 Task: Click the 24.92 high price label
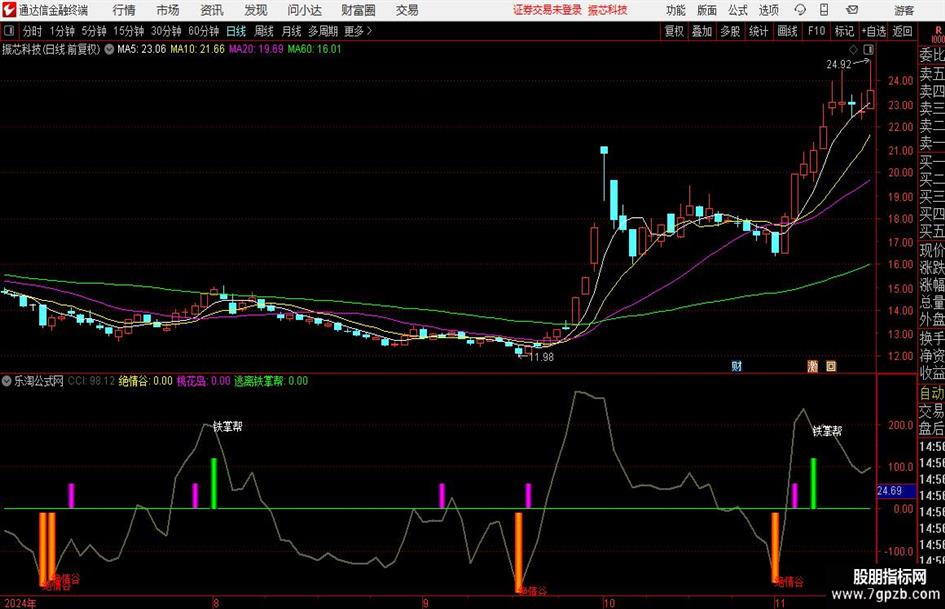point(838,65)
